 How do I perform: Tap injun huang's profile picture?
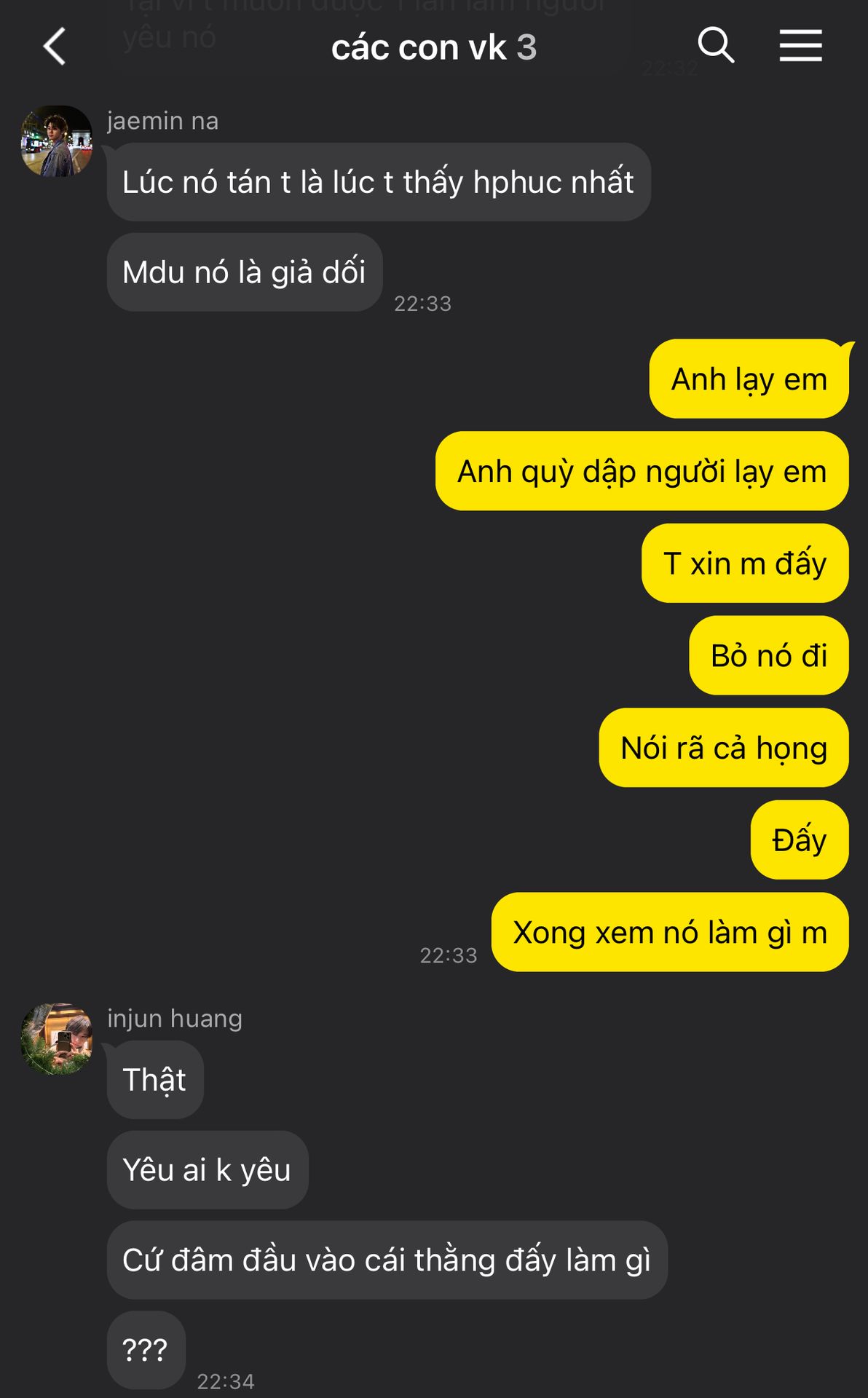[x=57, y=1039]
